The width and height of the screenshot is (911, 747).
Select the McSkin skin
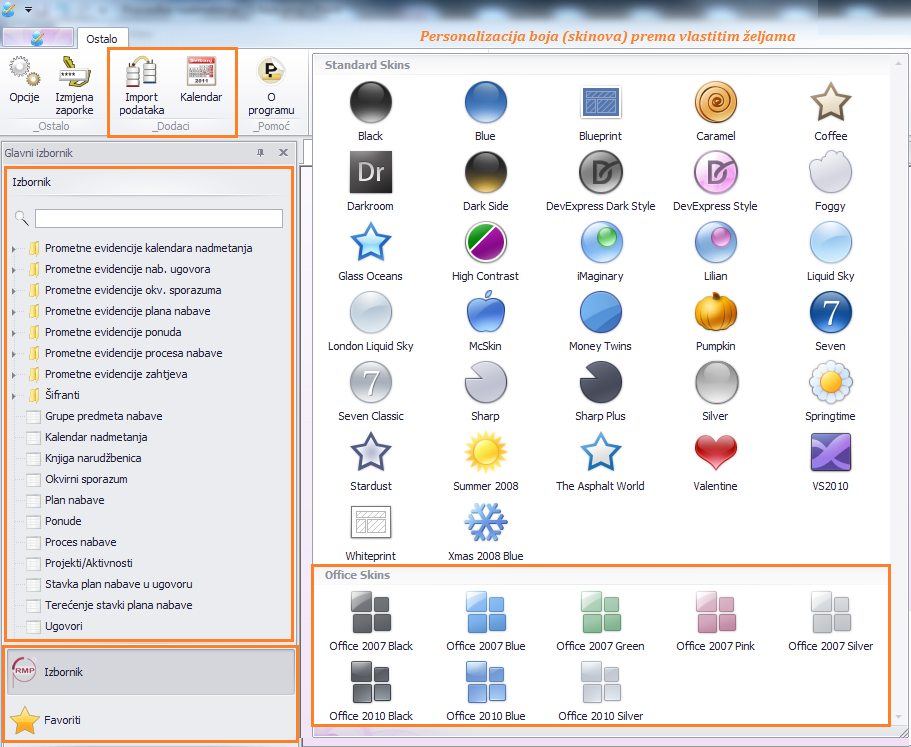point(485,321)
